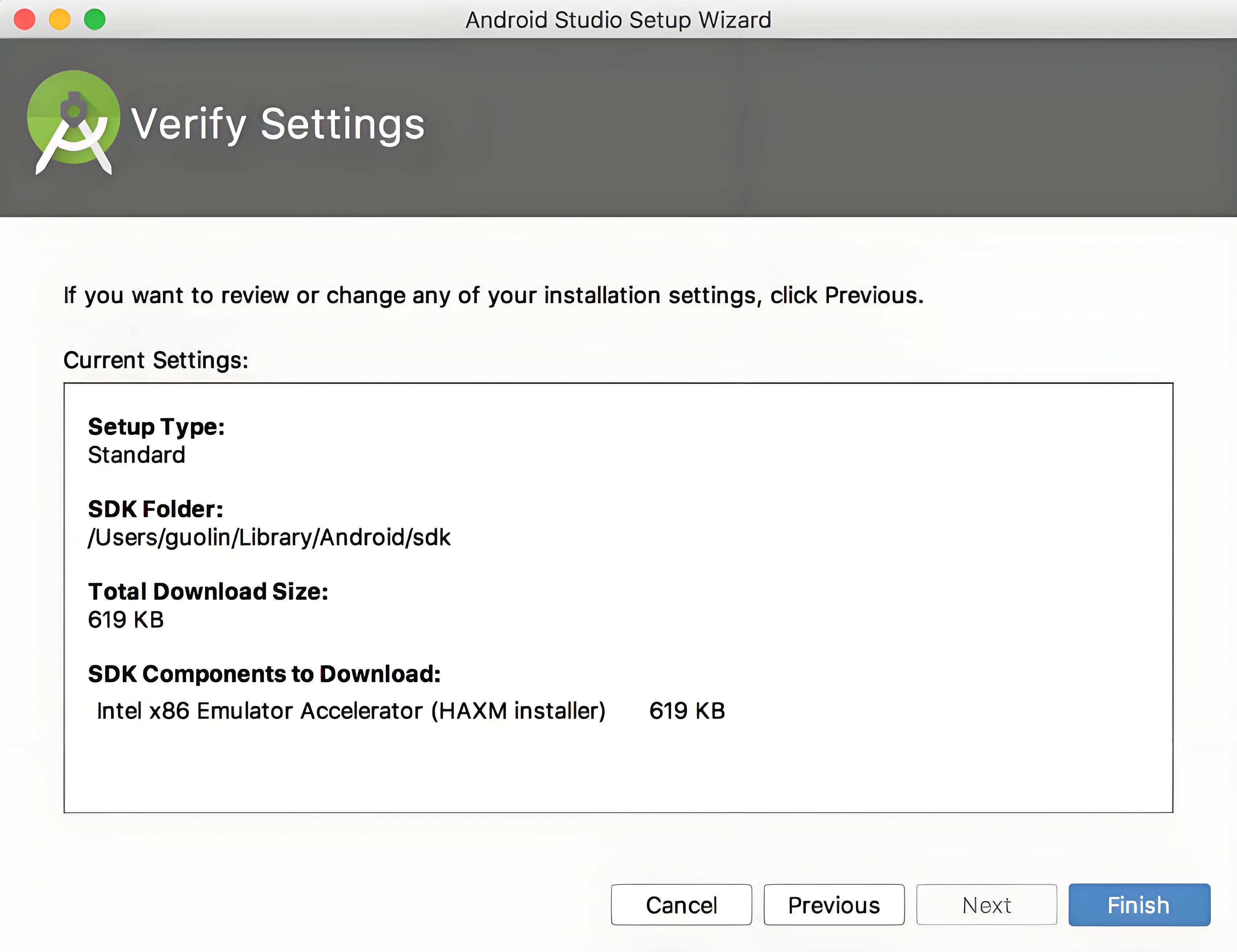The width and height of the screenshot is (1237, 952).
Task: Select the 'Standard' setup type text
Action: pyautogui.click(x=136, y=455)
